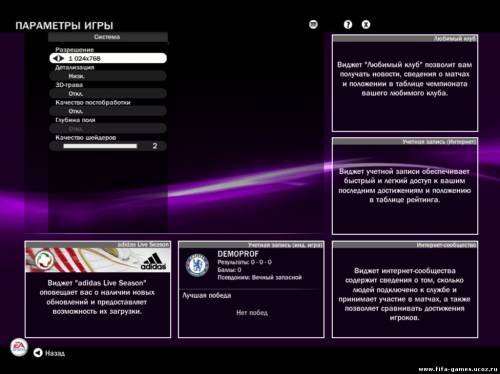The height and width of the screenshot is (374, 500).
Task: Click the widgets menu icon near the title
Action: pyautogui.click(x=313, y=24)
